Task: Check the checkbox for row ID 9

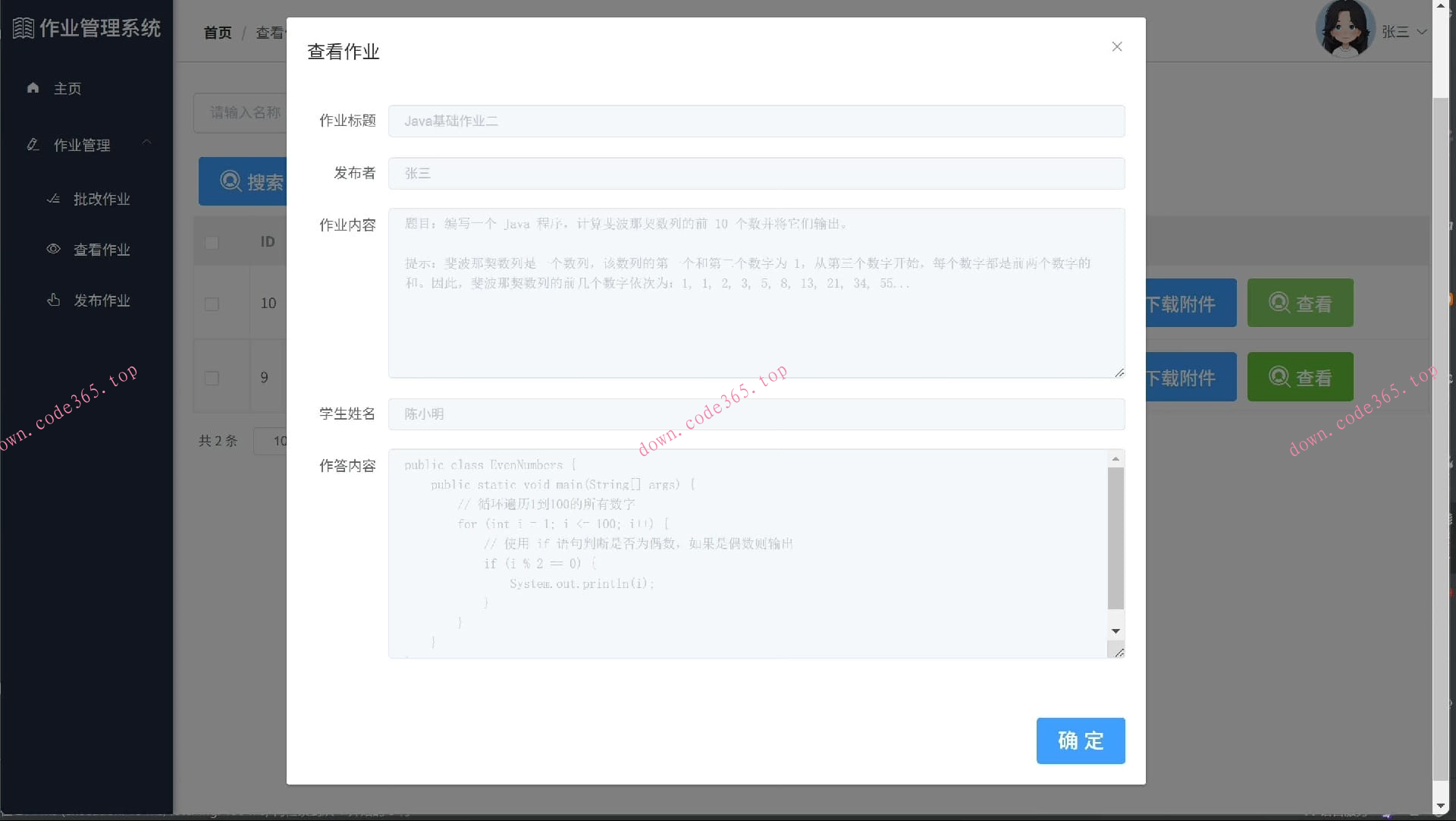Action: [212, 378]
